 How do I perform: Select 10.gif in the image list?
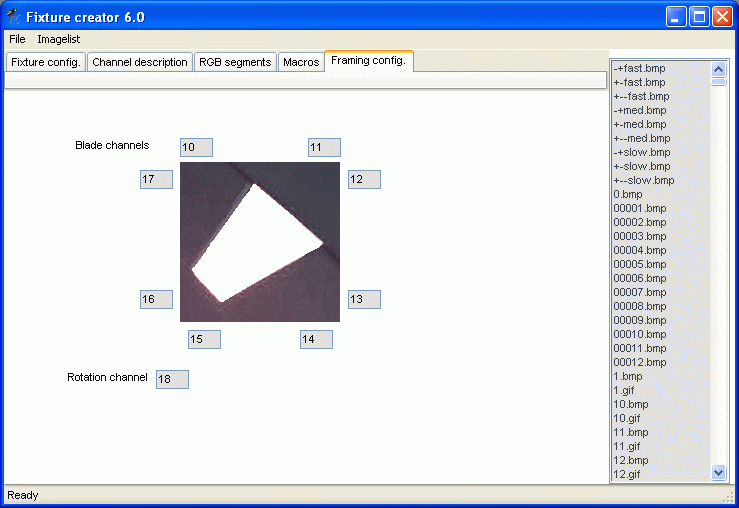627,418
